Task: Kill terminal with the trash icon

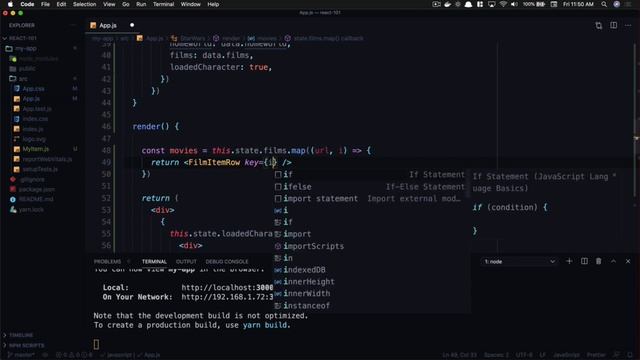Action: (599, 261)
